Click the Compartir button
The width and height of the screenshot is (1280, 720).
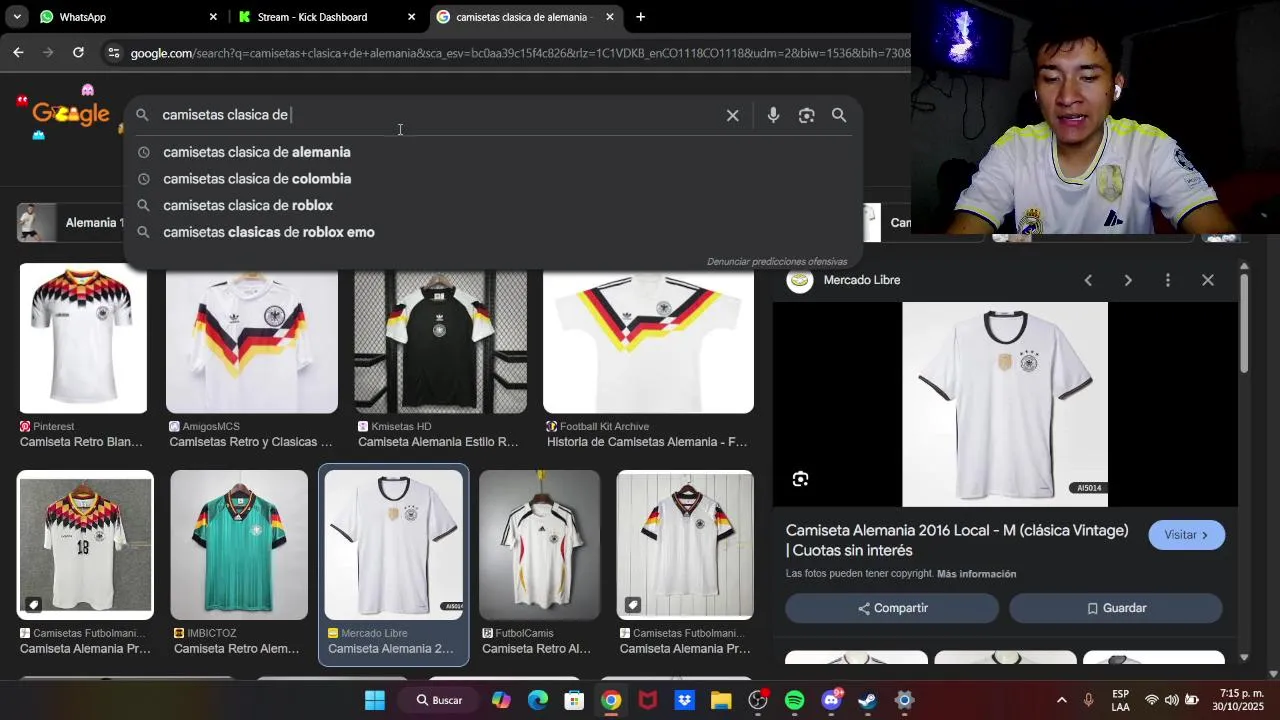tap(892, 608)
